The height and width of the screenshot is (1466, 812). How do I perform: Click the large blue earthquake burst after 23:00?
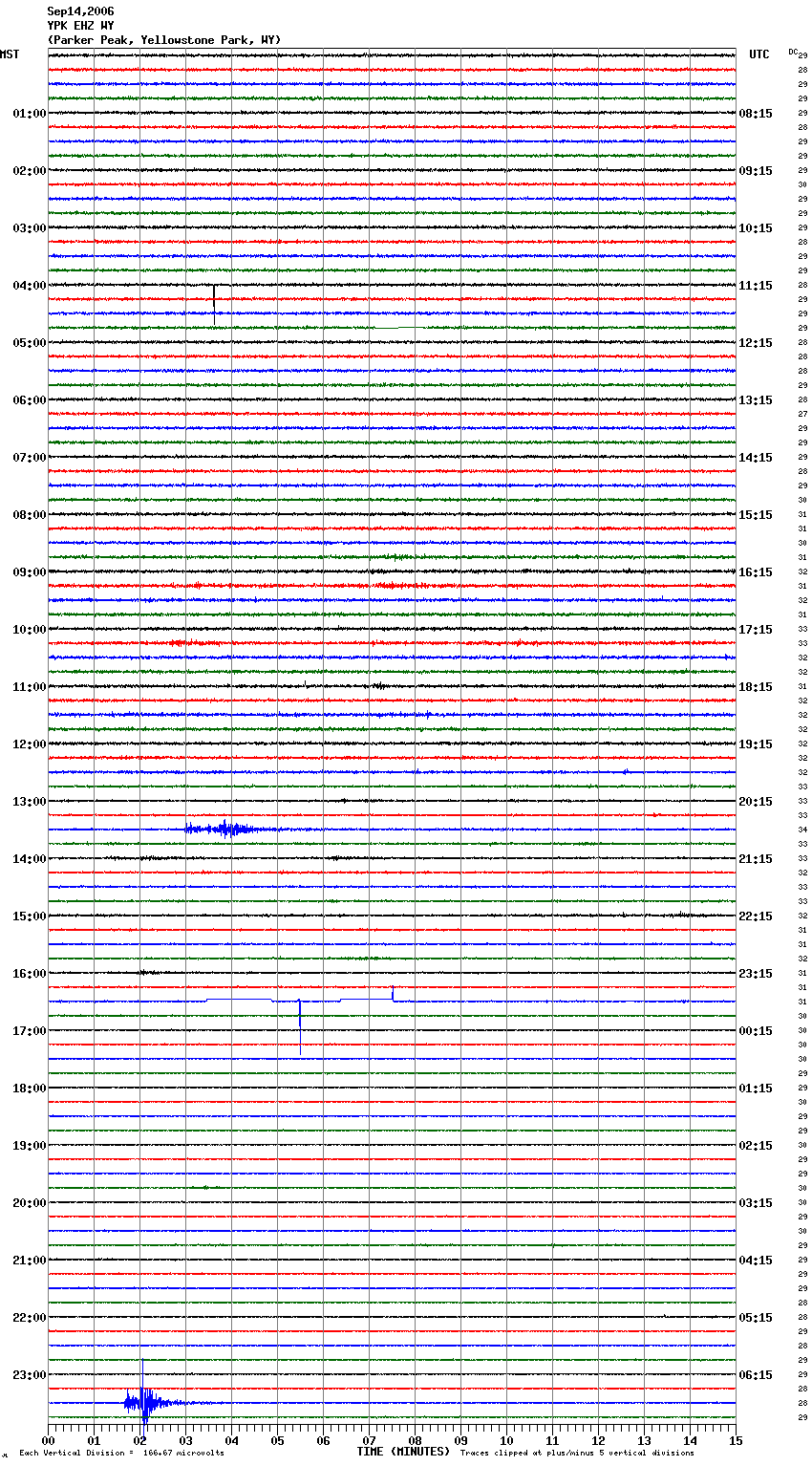[x=145, y=1401]
